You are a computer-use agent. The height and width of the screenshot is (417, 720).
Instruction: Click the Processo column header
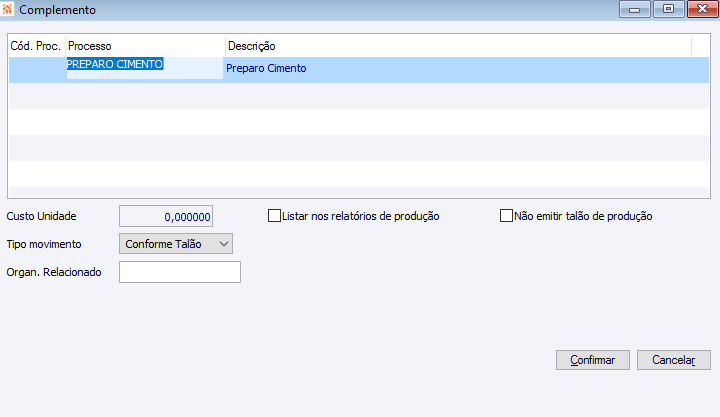tap(145, 46)
